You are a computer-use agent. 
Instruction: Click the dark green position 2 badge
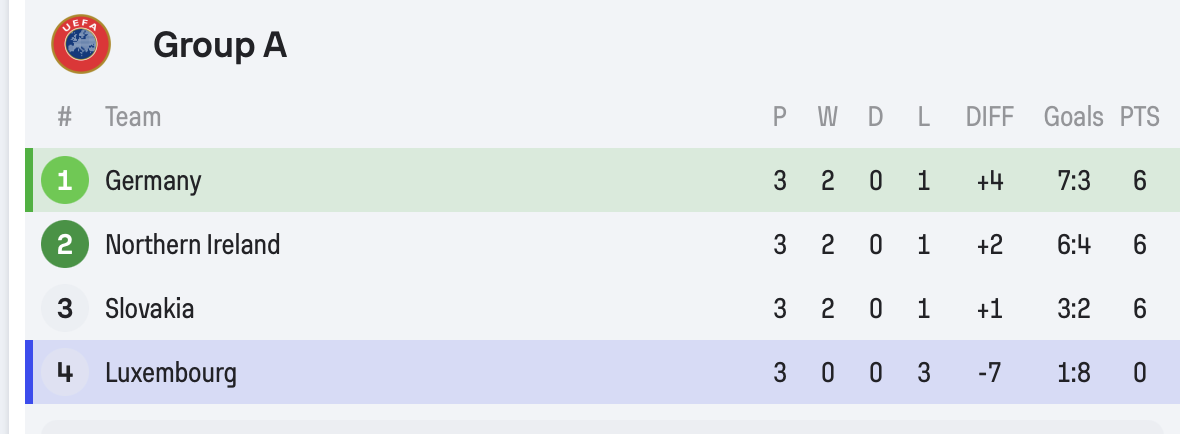(x=65, y=245)
